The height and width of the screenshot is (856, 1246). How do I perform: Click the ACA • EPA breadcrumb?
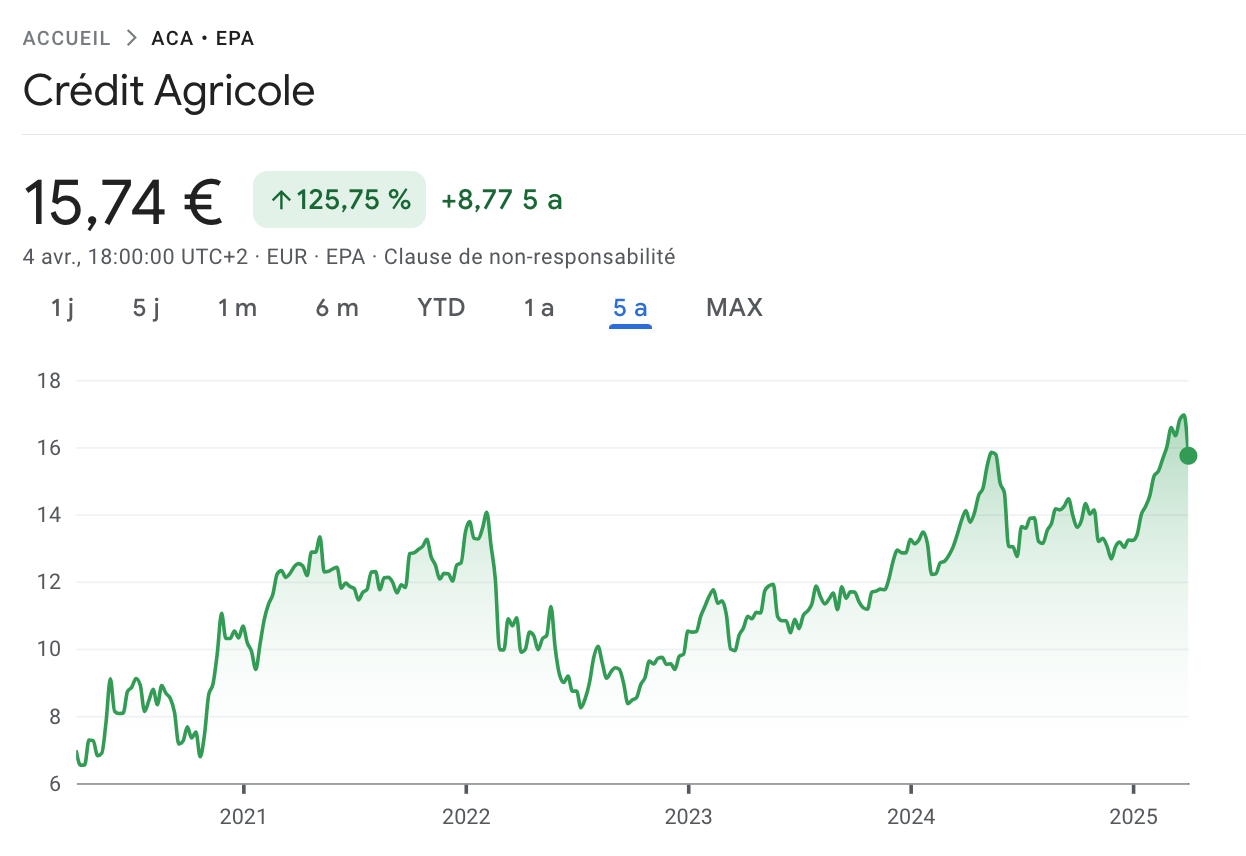pos(203,39)
